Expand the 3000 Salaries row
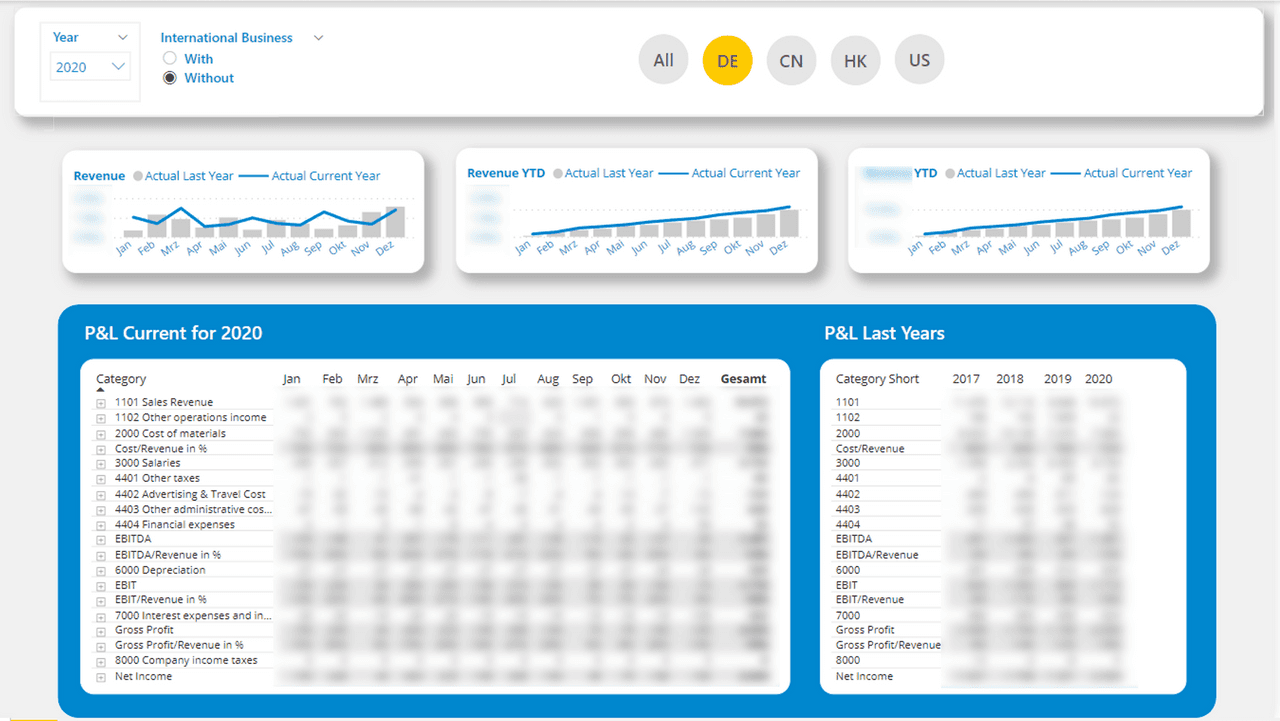Viewport: 1280px width, 721px height. click(x=99, y=463)
